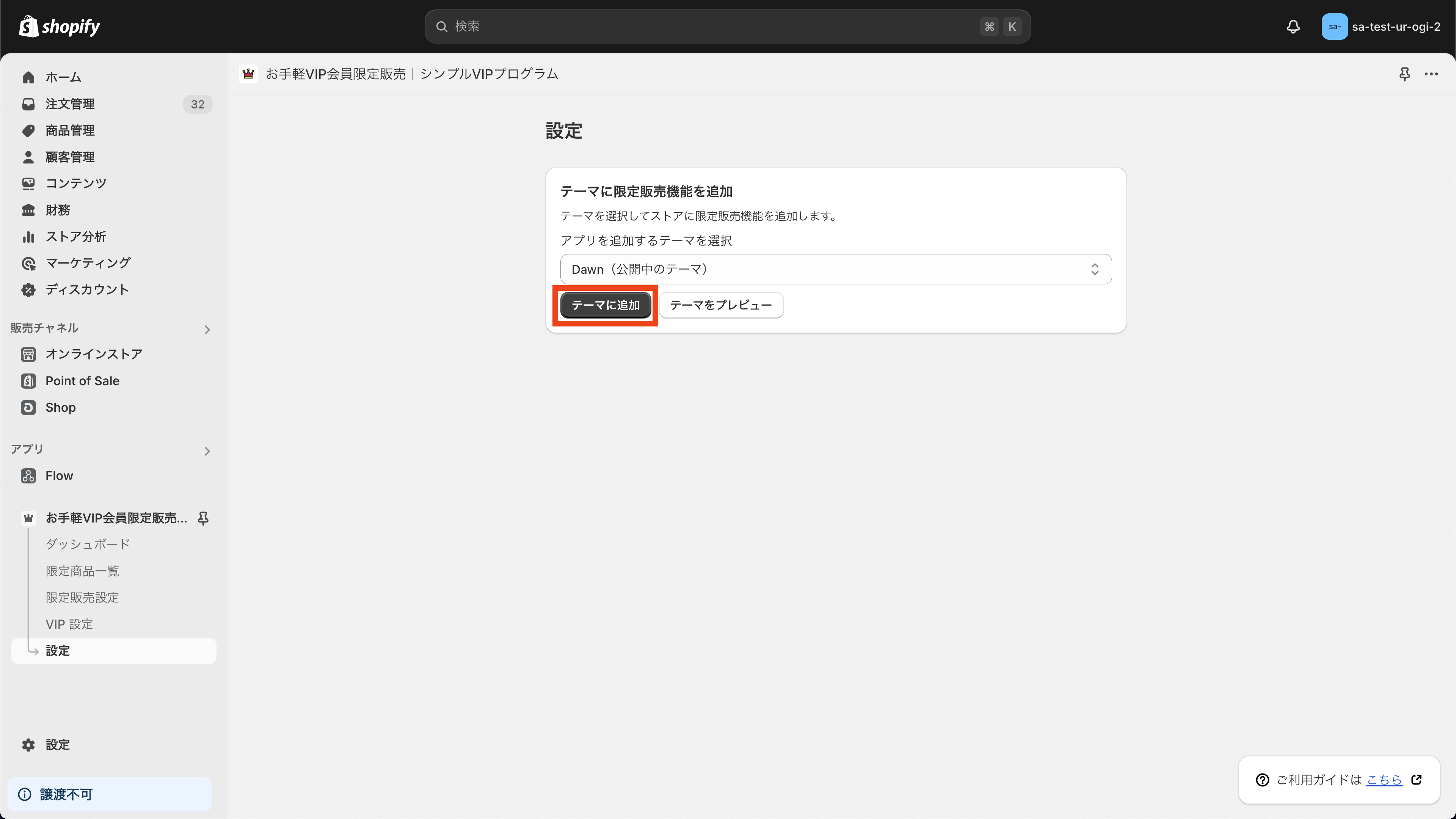Click the pin icon in app header

1404,74
